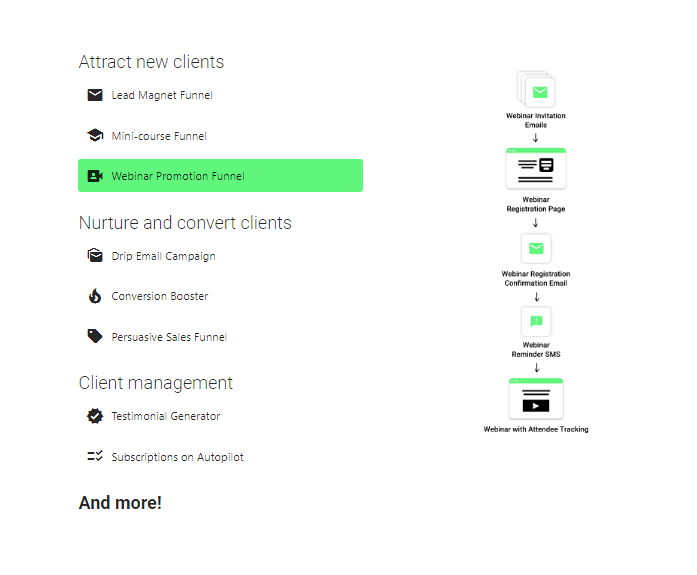Open the Mini-course Funnel option
The image size is (697, 575).
tap(159, 136)
